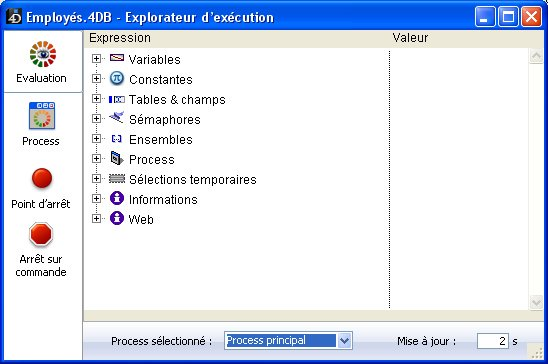Screen dimensions: 548x364
Task: Click the scrollbar down arrow
Action: [536, 302]
